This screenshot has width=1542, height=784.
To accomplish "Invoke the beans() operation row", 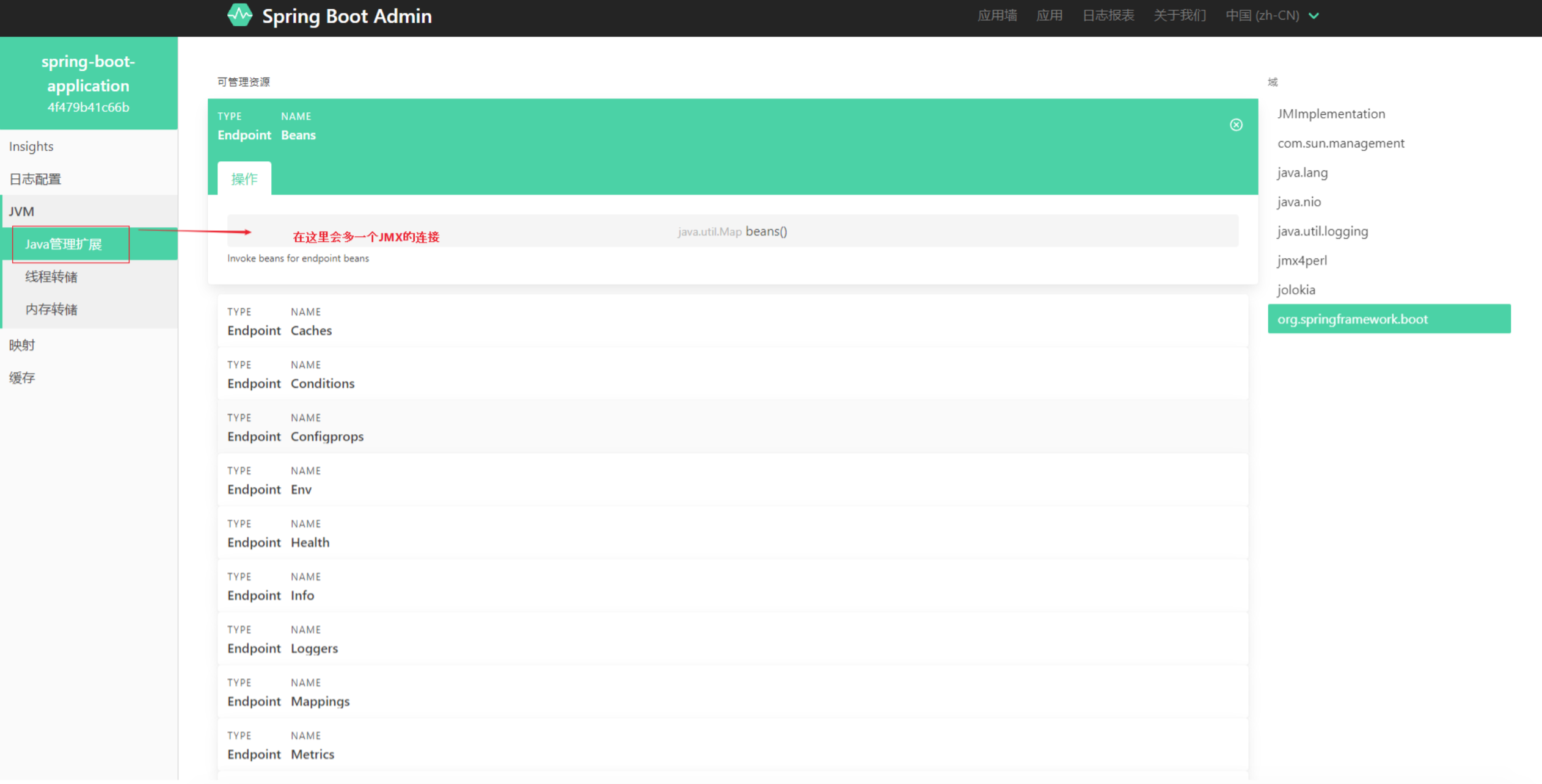I will click(x=733, y=231).
